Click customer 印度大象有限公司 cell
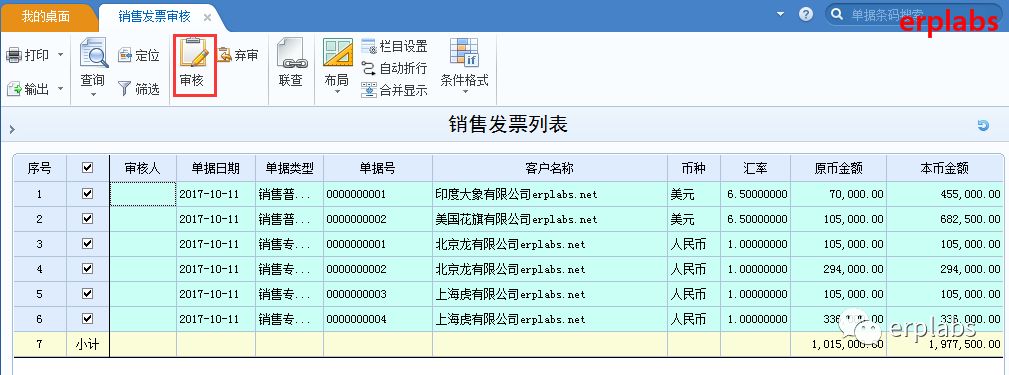Viewport: 1009px width, 375px height. pyautogui.click(x=550, y=194)
